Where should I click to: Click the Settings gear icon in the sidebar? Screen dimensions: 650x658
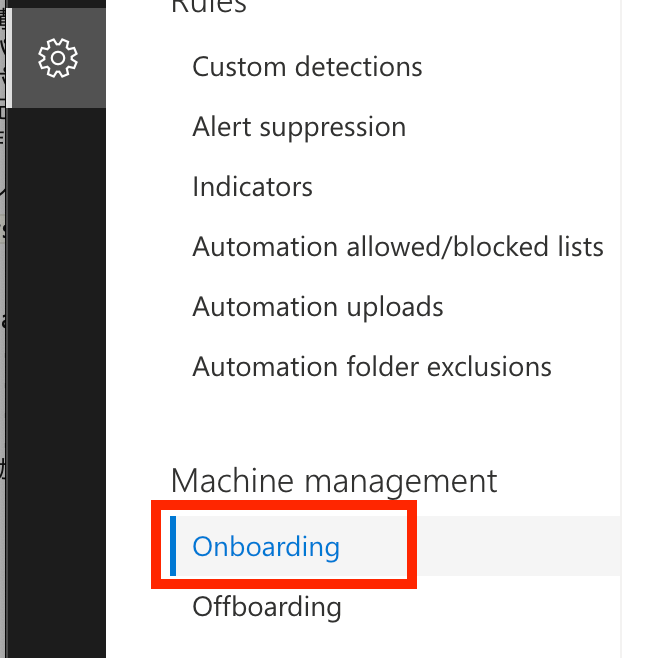click(x=58, y=58)
